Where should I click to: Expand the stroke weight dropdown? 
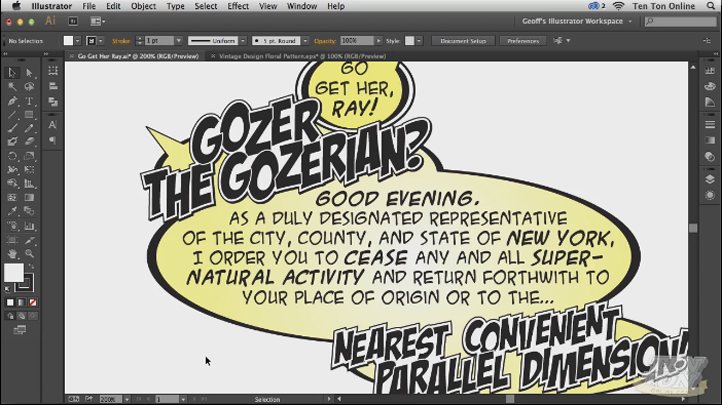pyautogui.click(x=179, y=41)
